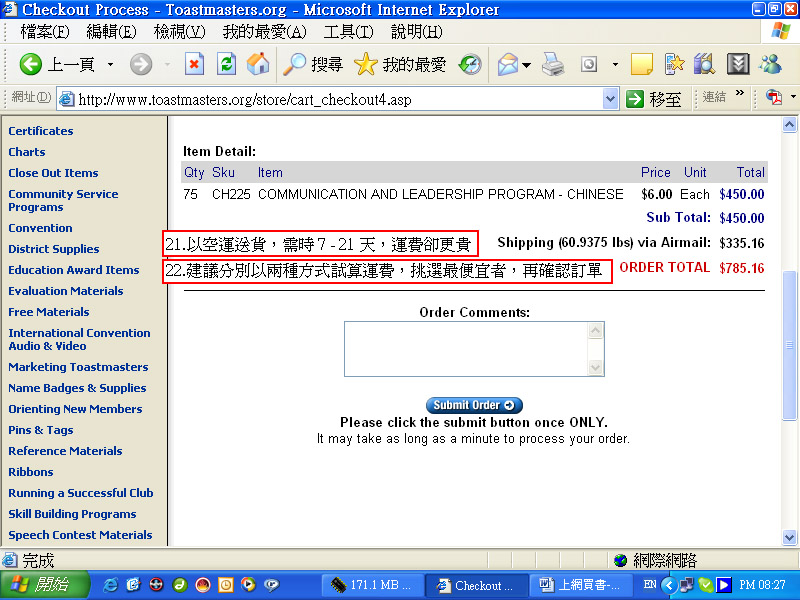
Task: Open the Back button history dropdown arrow
Action: (x=110, y=65)
